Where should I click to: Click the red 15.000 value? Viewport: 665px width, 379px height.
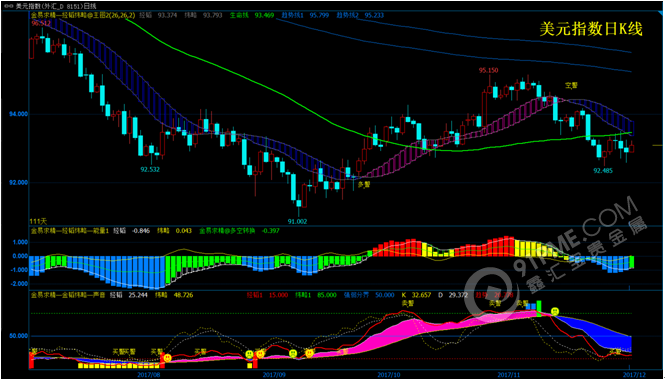pyautogui.click(x=278, y=295)
